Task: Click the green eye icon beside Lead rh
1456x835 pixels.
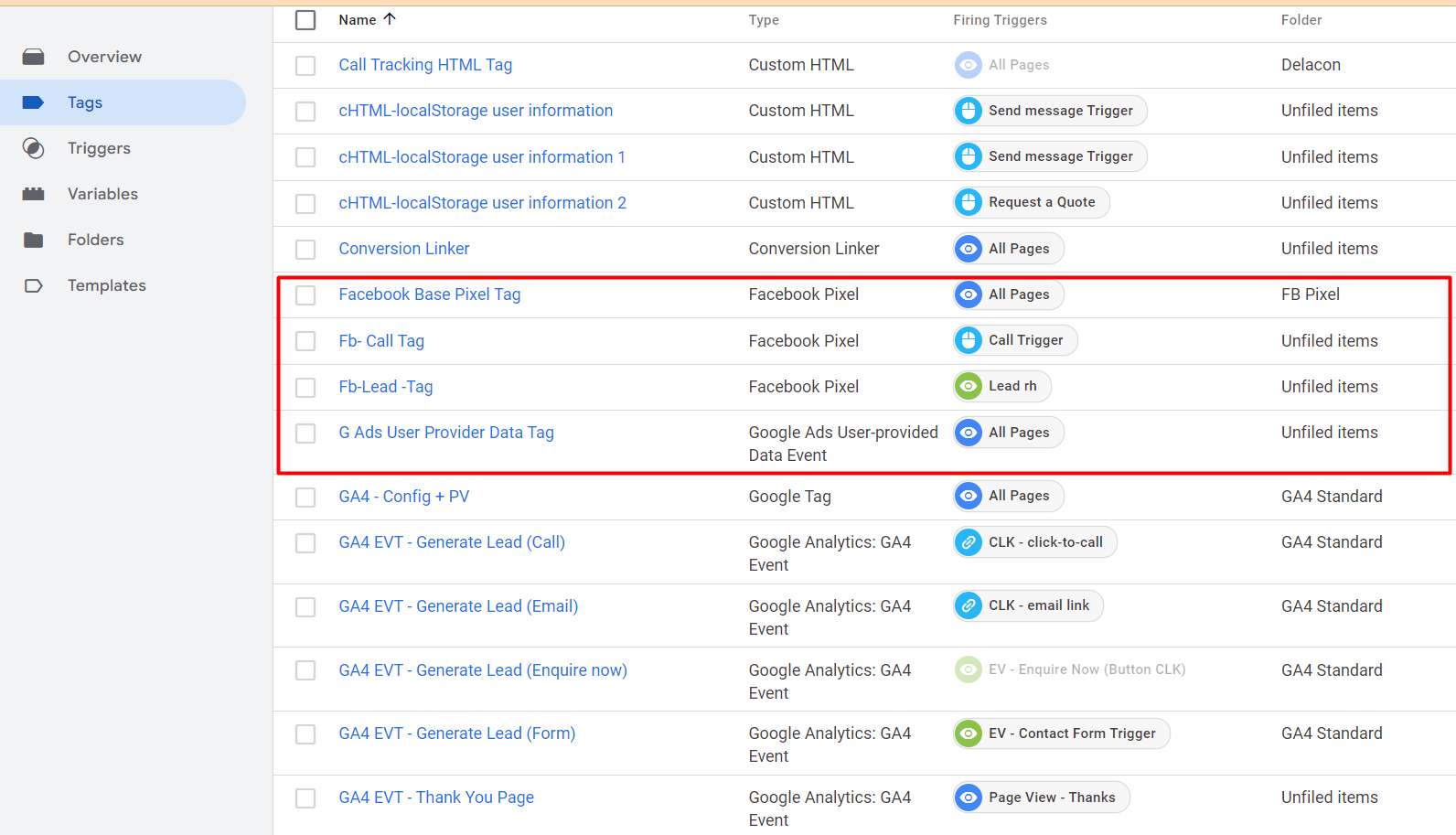Action: [x=969, y=386]
